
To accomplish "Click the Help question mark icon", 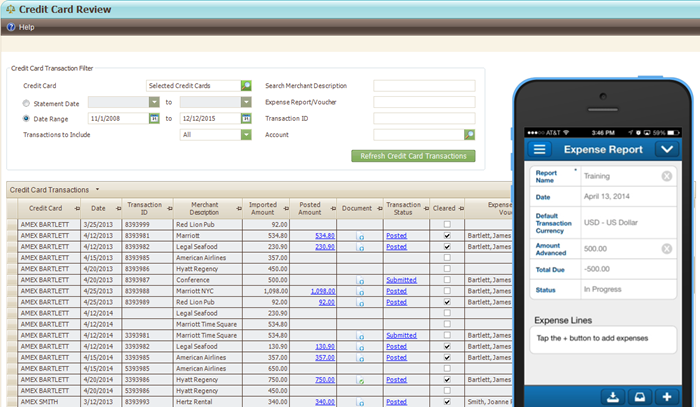I will pyautogui.click(x=11, y=27).
